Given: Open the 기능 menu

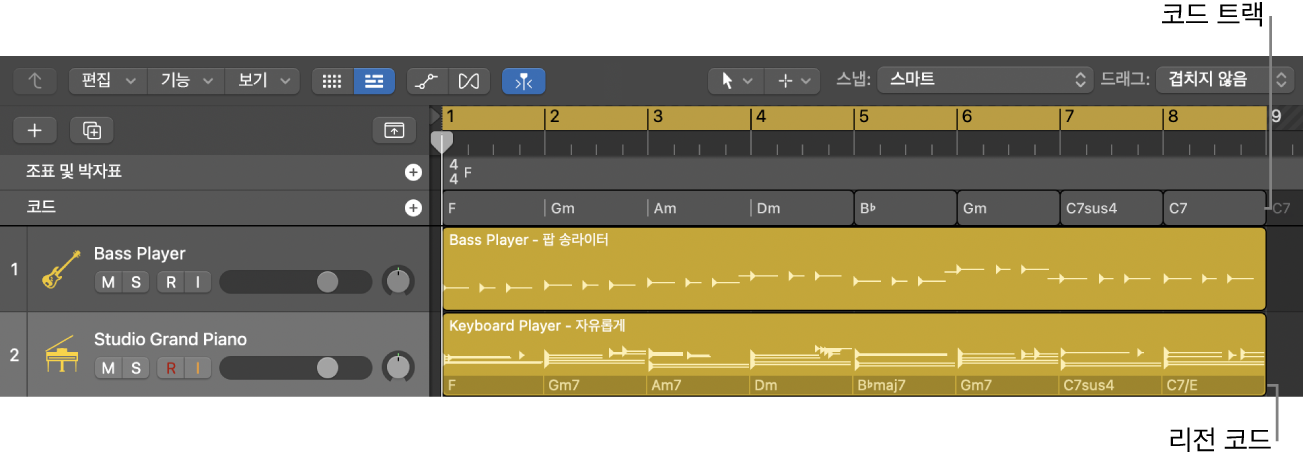Looking at the screenshot, I should (x=186, y=81).
